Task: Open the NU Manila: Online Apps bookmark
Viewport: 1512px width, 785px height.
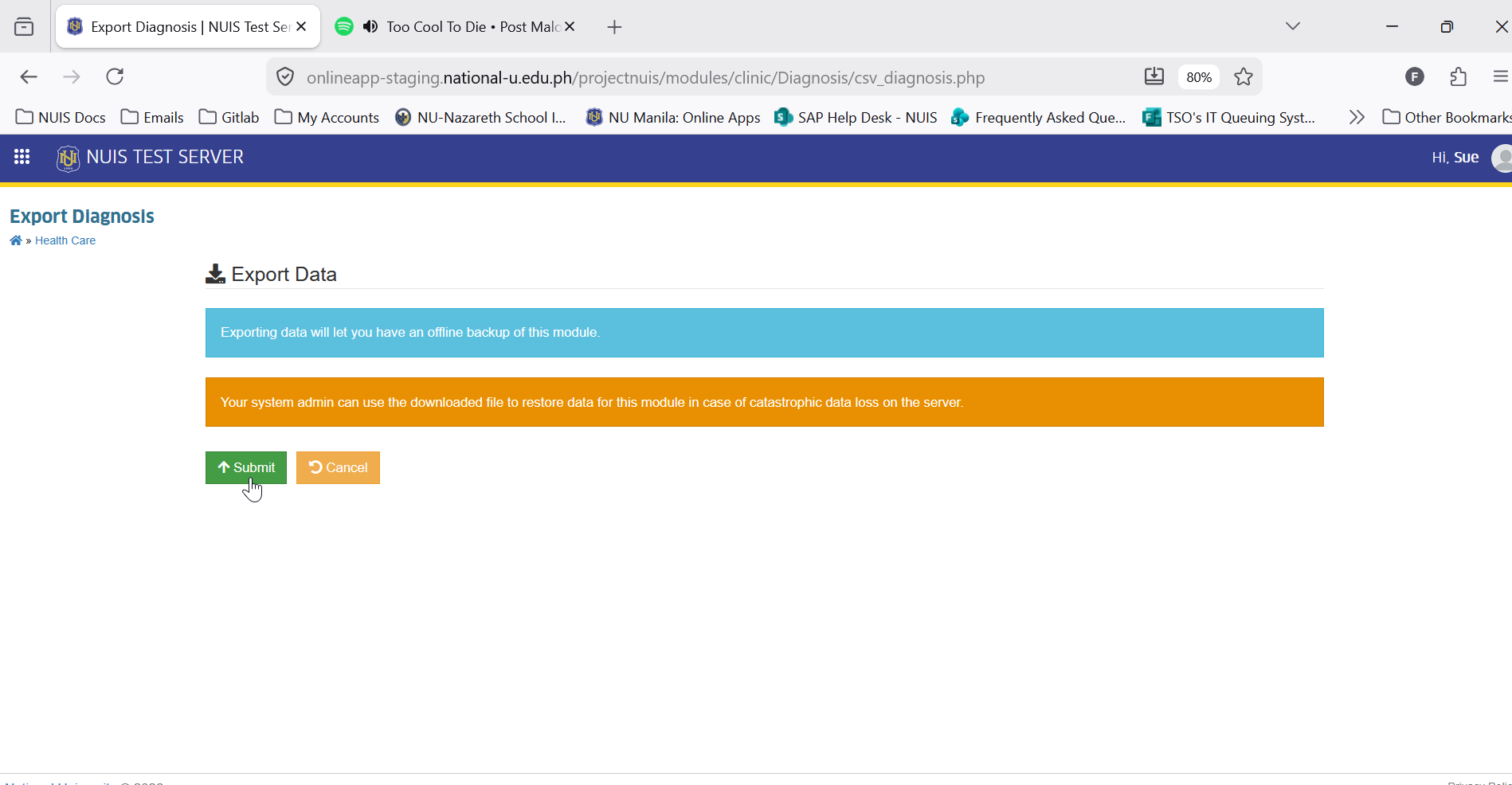Action: [673, 117]
